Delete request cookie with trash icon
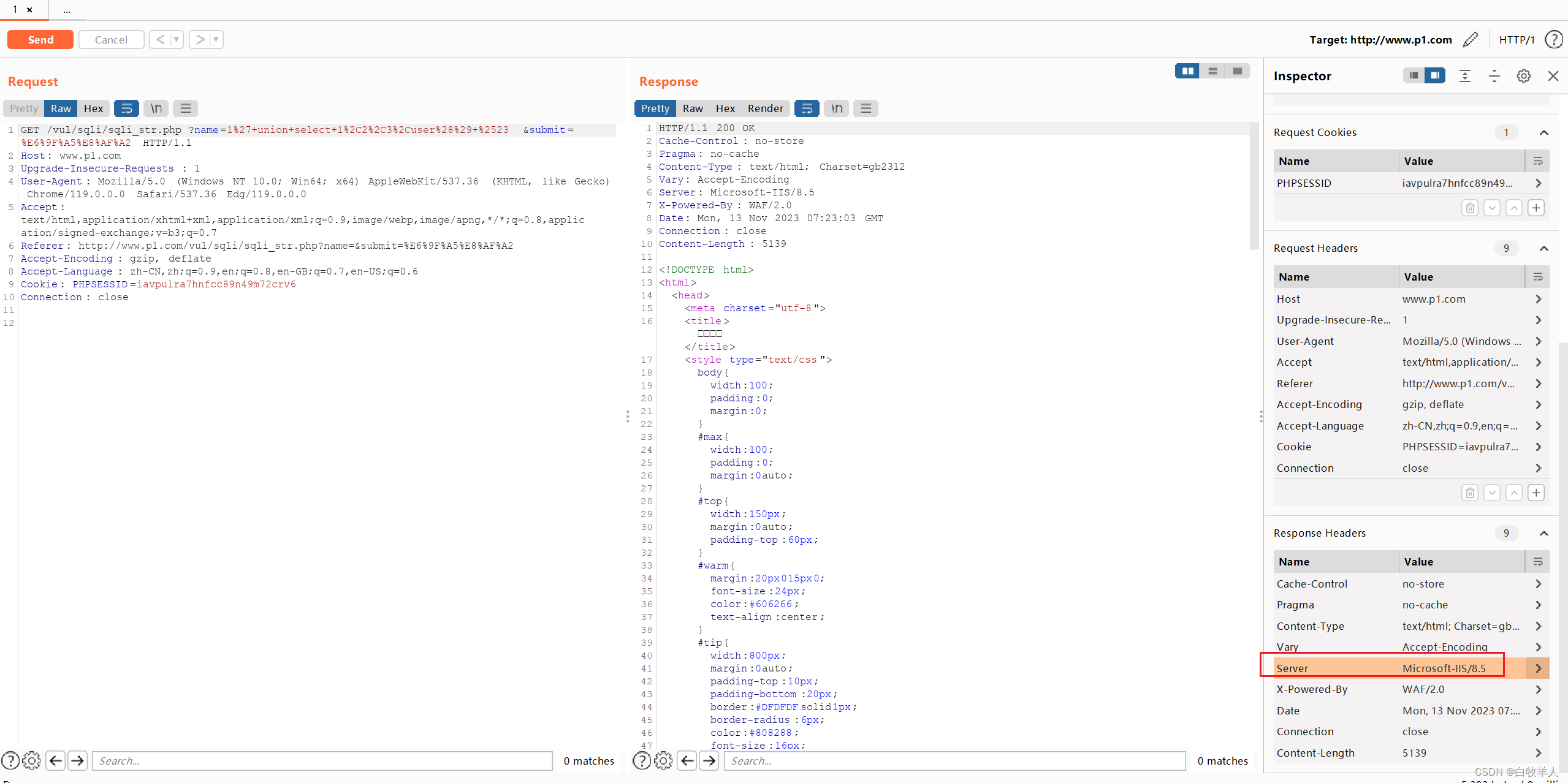1568x783 pixels. click(1470, 208)
